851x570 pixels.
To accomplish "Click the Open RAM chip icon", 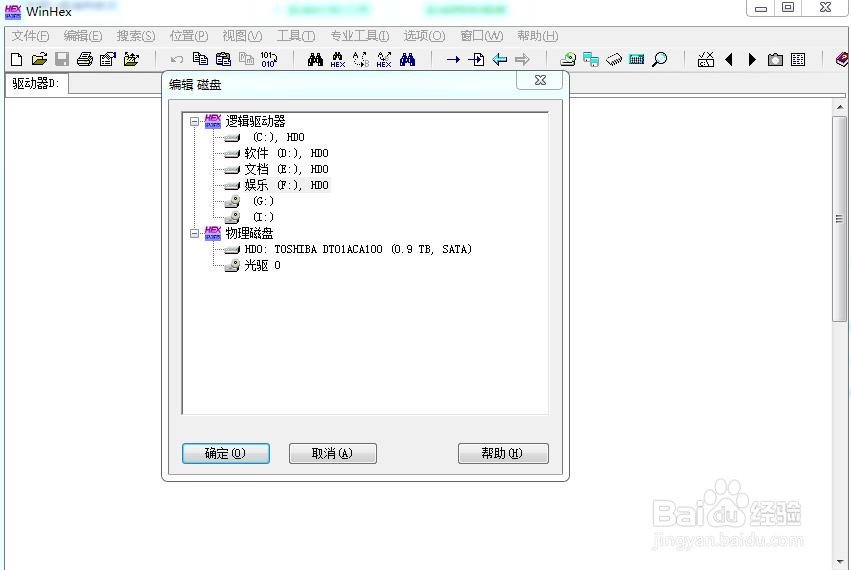I will pos(614,59).
